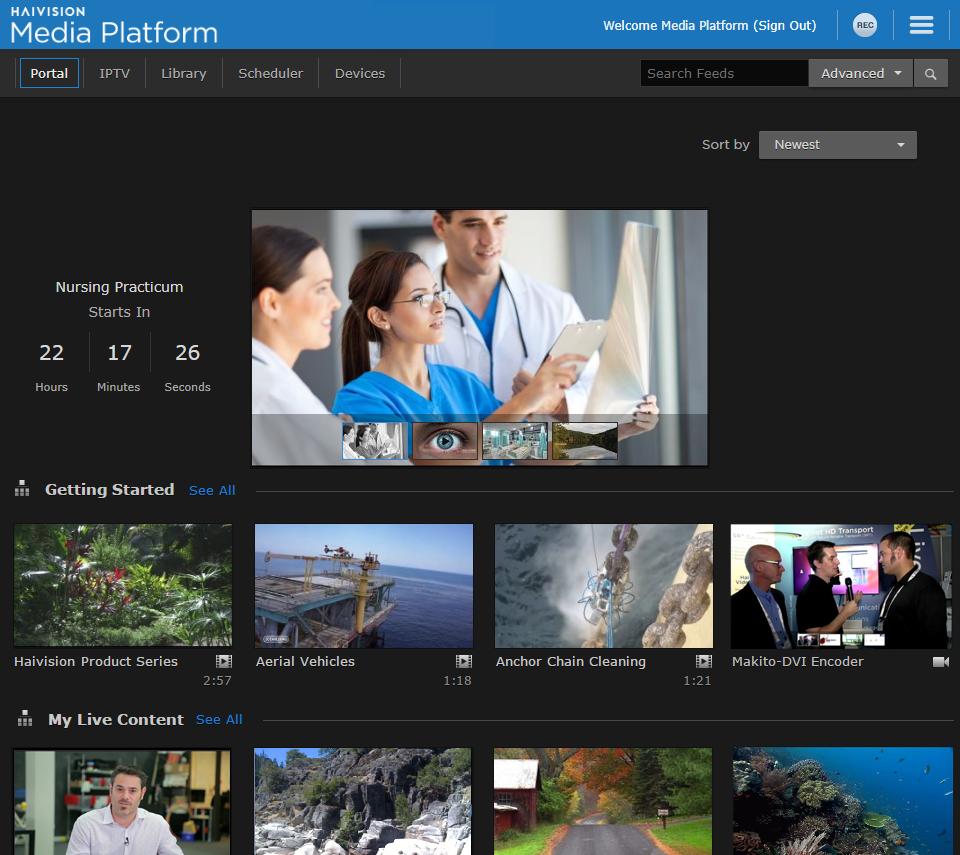Open the hamburger menu icon
This screenshot has height=855, width=960.
tap(921, 26)
